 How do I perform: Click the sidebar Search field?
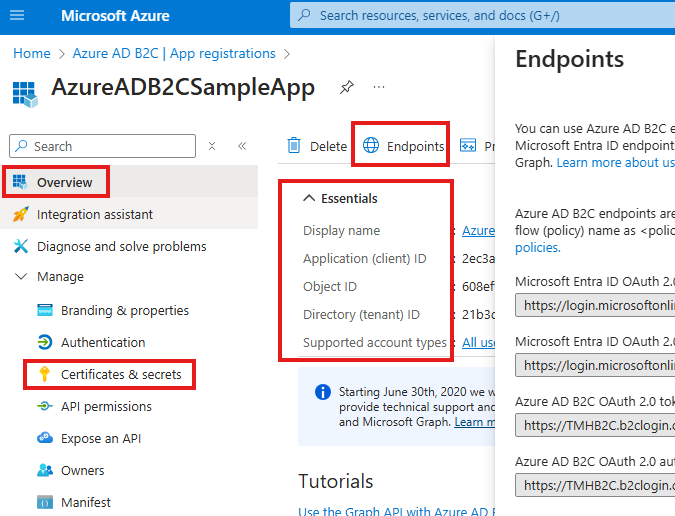102,146
